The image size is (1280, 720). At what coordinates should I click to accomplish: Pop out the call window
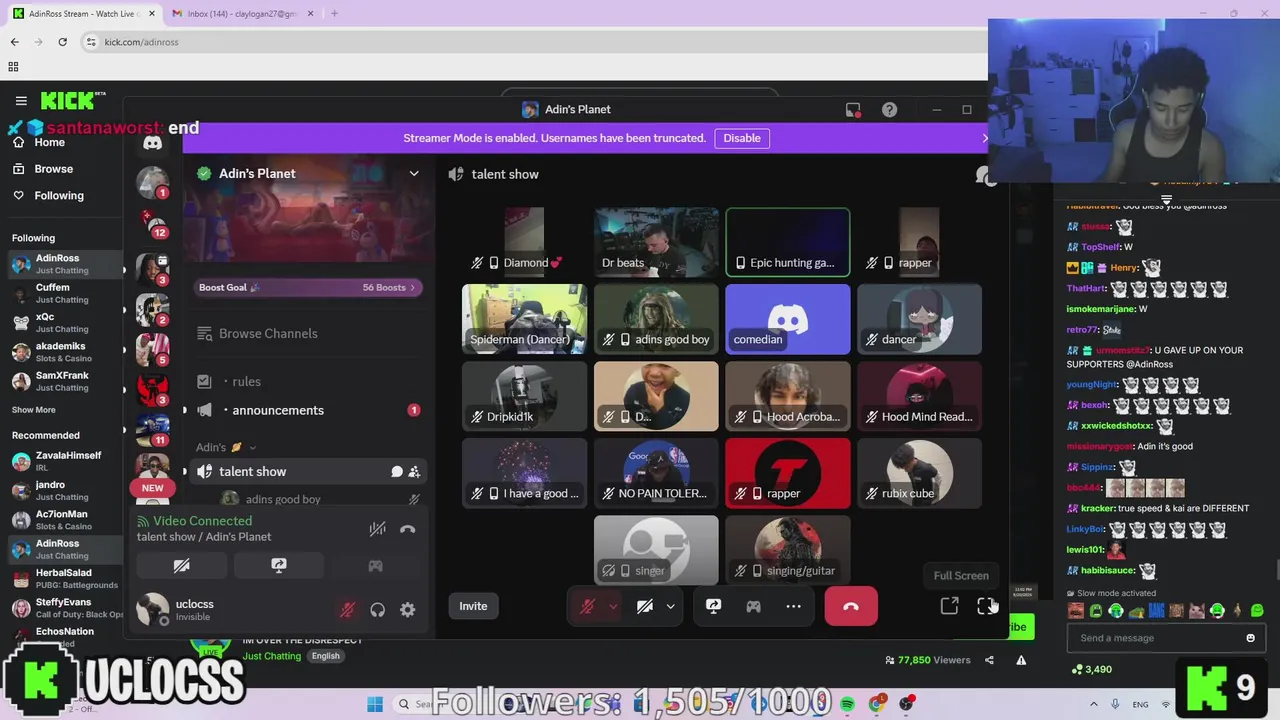(949, 606)
